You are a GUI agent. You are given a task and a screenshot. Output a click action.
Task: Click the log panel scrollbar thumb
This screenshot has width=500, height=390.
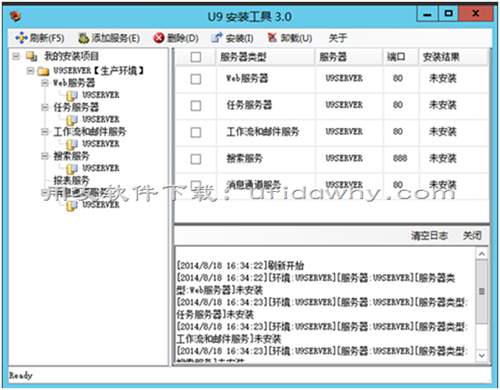tap(482, 292)
